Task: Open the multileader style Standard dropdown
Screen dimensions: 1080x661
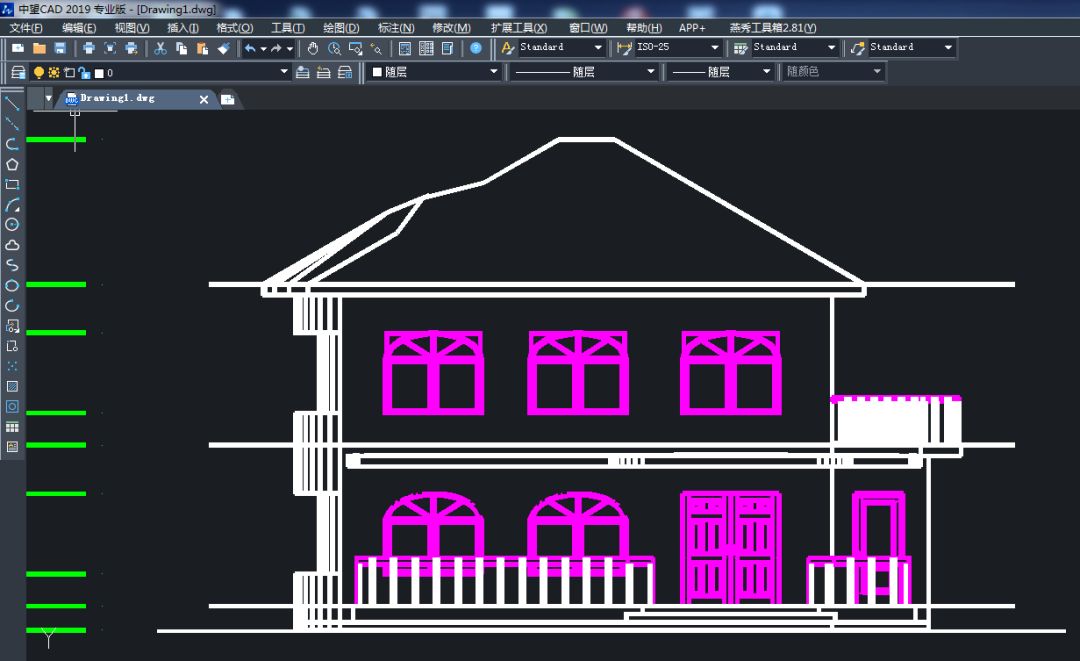Action: [x=948, y=48]
